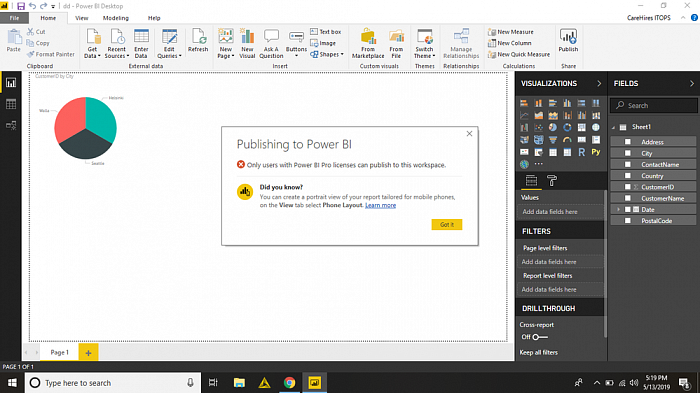The height and width of the screenshot is (393, 700).
Task: Switch to the View ribbon tab
Action: [x=82, y=18]
